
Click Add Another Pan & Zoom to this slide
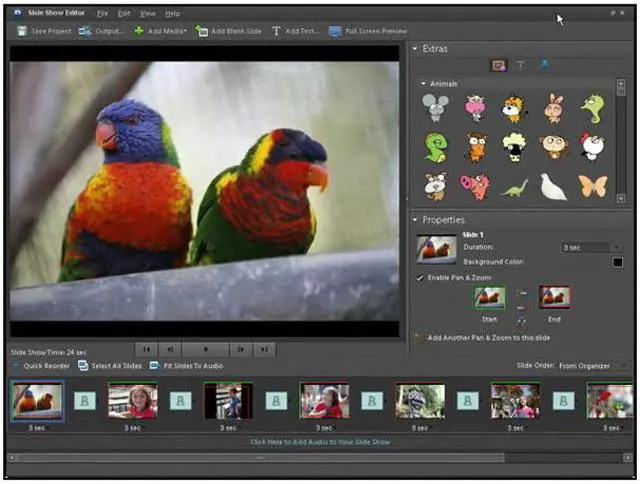click(x=489, y=338)
